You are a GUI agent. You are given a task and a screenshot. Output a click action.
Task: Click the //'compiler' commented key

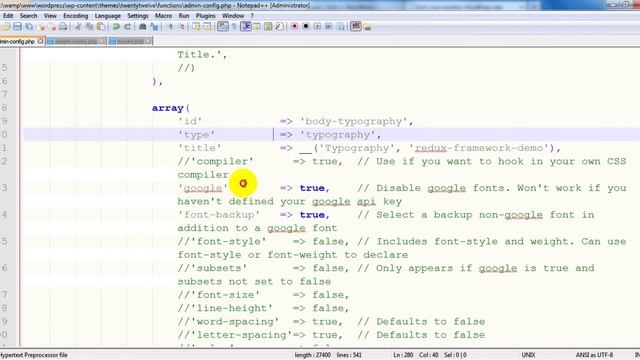click(216, 162)
